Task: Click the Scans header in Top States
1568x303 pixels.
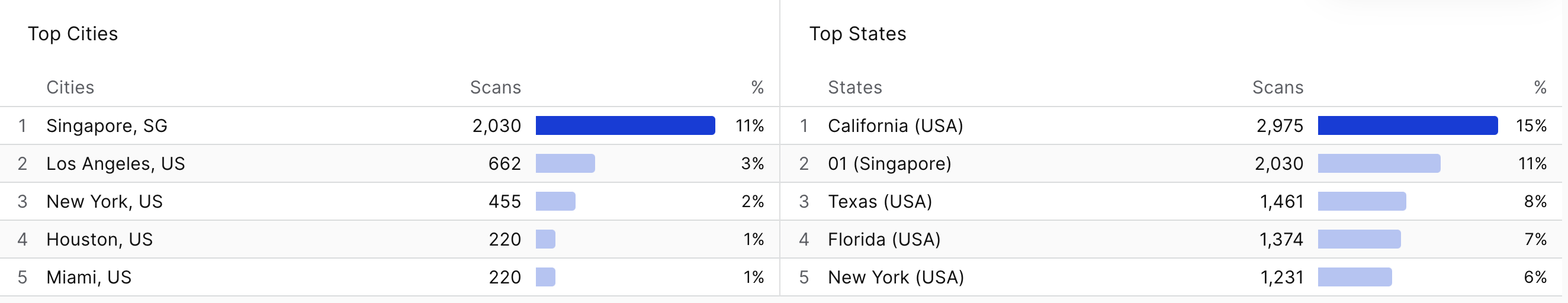Action: pos(1278,88)
